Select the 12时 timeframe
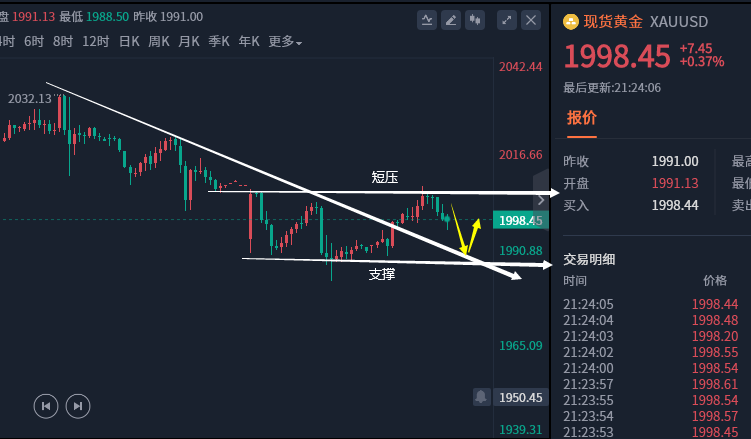 (96, 41)
